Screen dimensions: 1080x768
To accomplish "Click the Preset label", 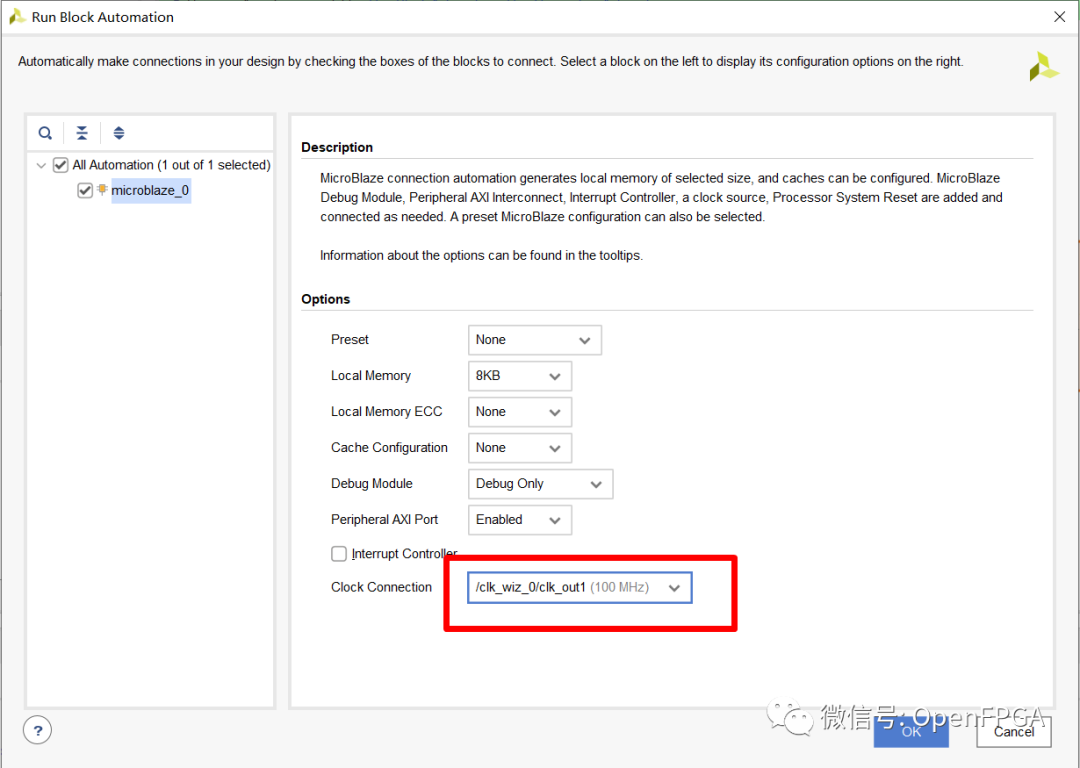I will [x=349, y=340].
